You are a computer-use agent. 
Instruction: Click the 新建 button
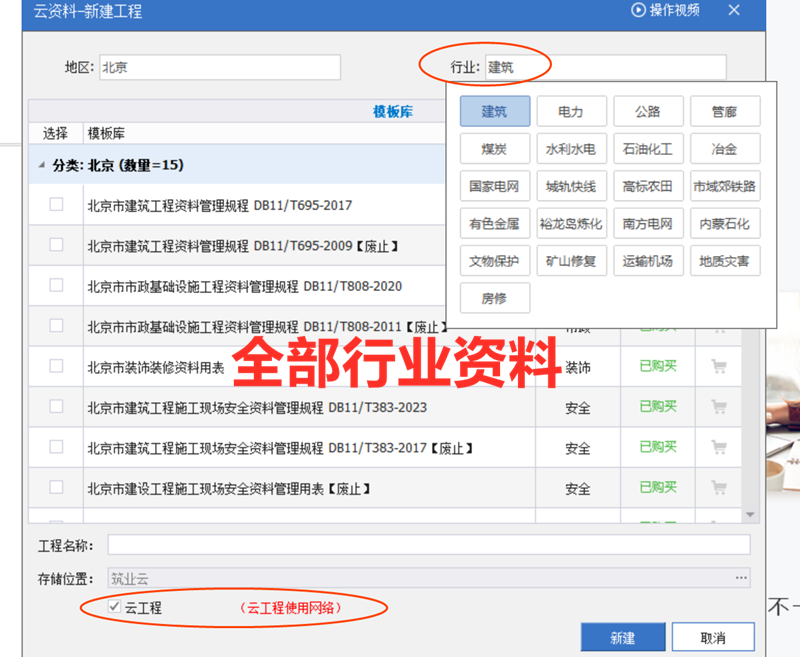[x=622, y=637]
